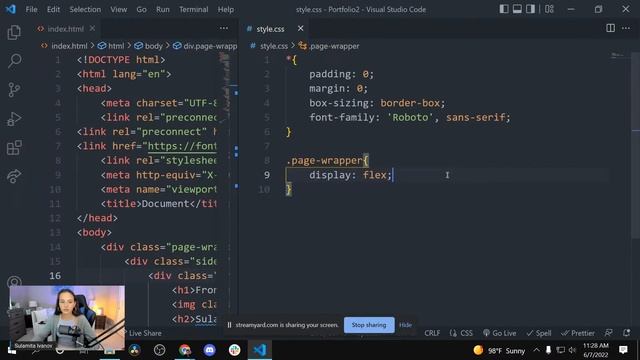Screen dimensions: 640x360
Task: Expand the body breadcrumb element
Action: tap(149, 46)
